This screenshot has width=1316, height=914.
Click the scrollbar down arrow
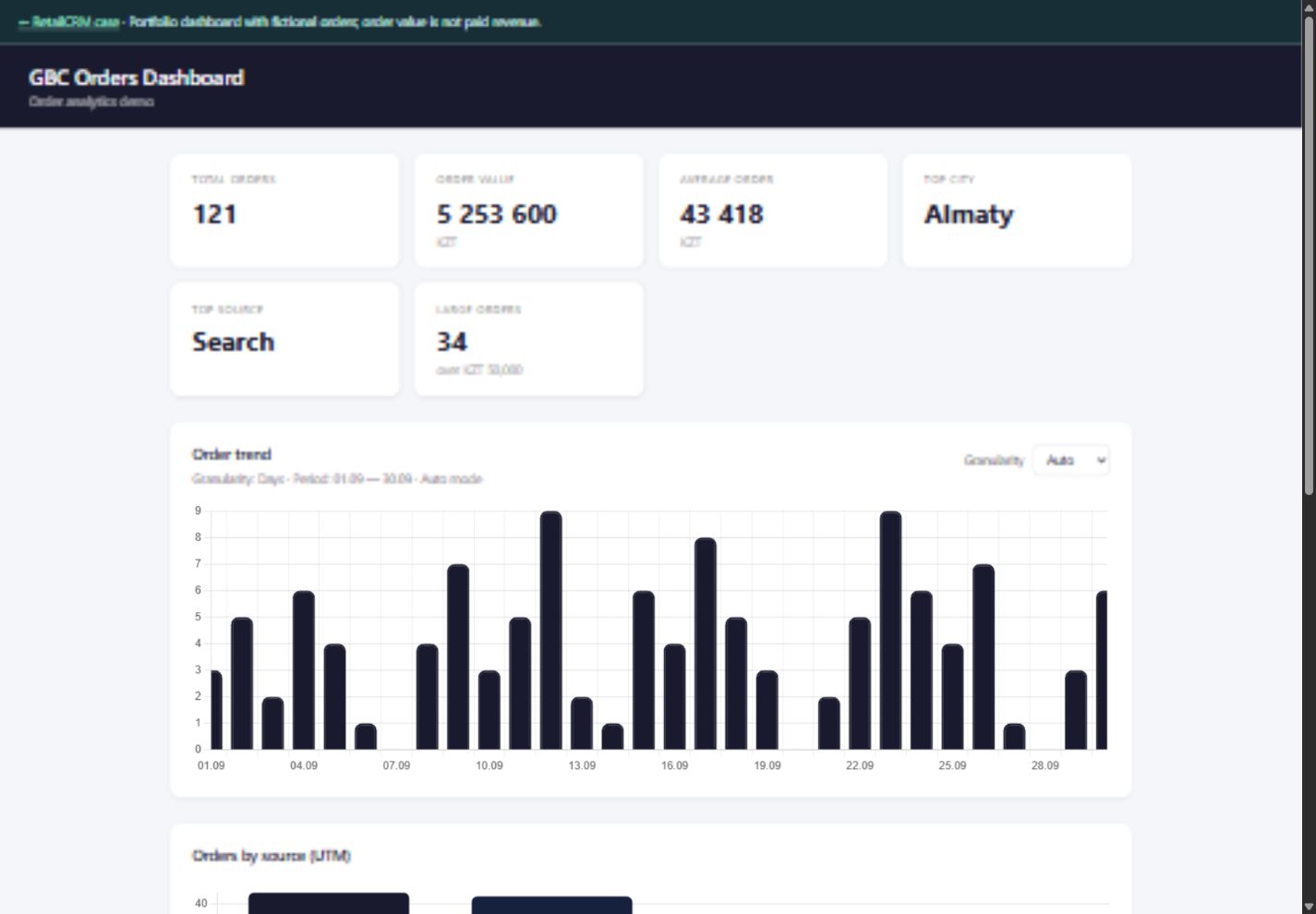tap(1308, 906)
